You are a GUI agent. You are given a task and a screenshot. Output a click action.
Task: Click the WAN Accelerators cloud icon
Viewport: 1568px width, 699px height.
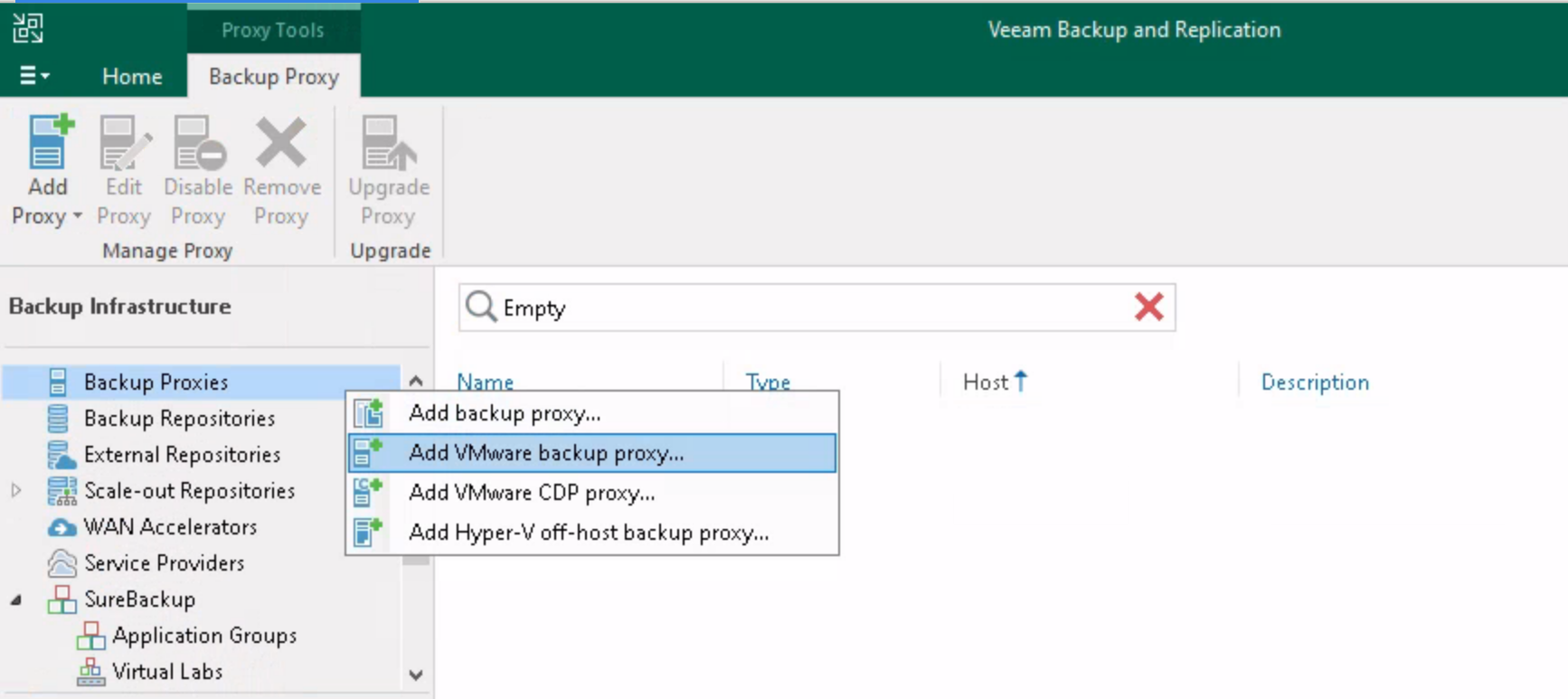[x=61, y=528]
